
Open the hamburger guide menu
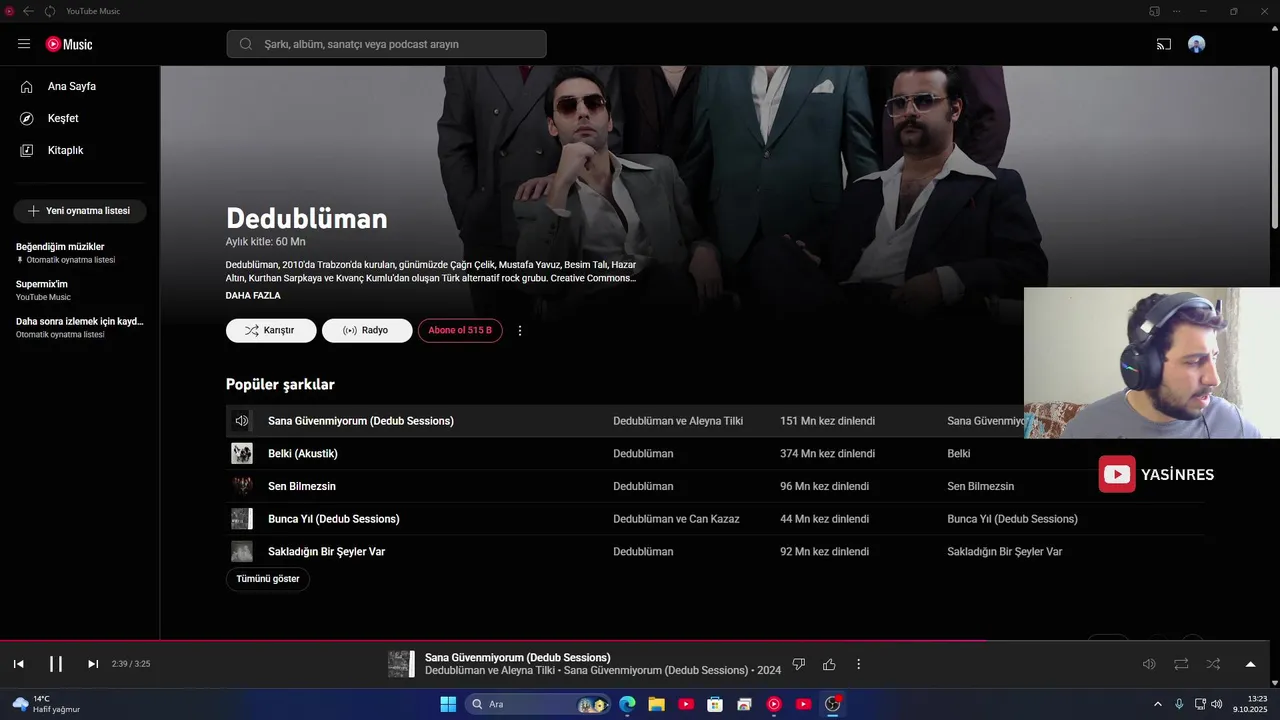coord(24,44)
